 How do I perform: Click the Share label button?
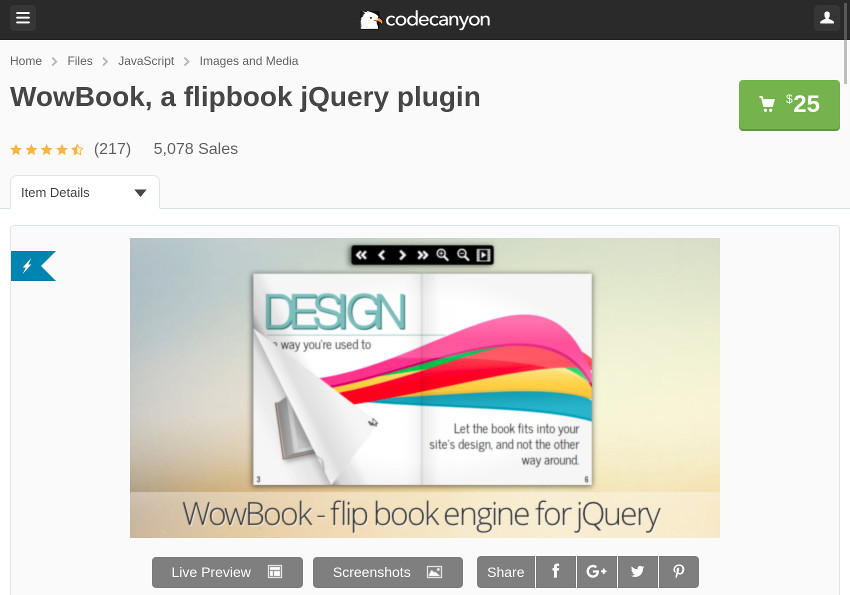(x=506, y=572)
